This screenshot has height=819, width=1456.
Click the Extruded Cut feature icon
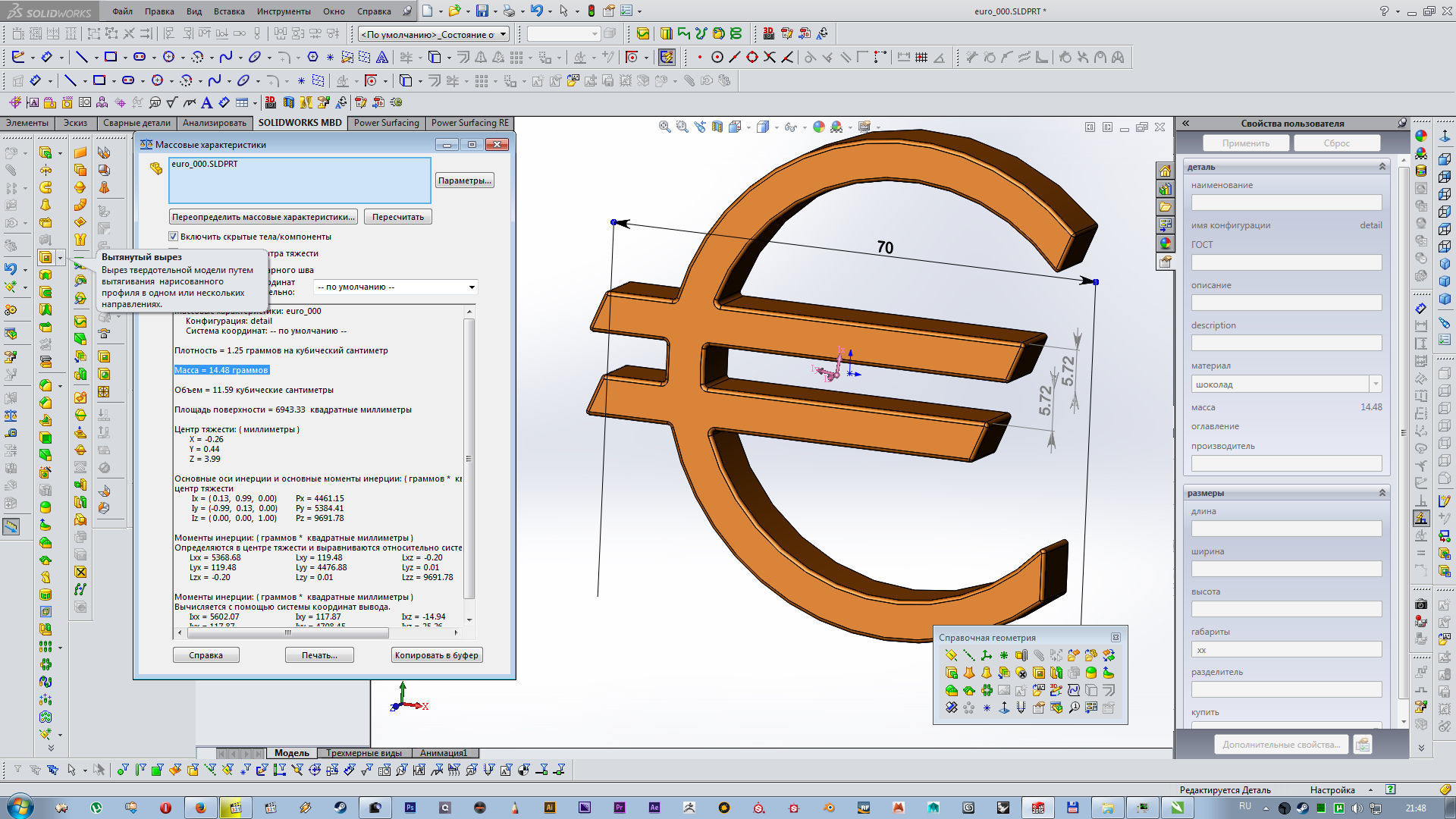tap(45, 258)
